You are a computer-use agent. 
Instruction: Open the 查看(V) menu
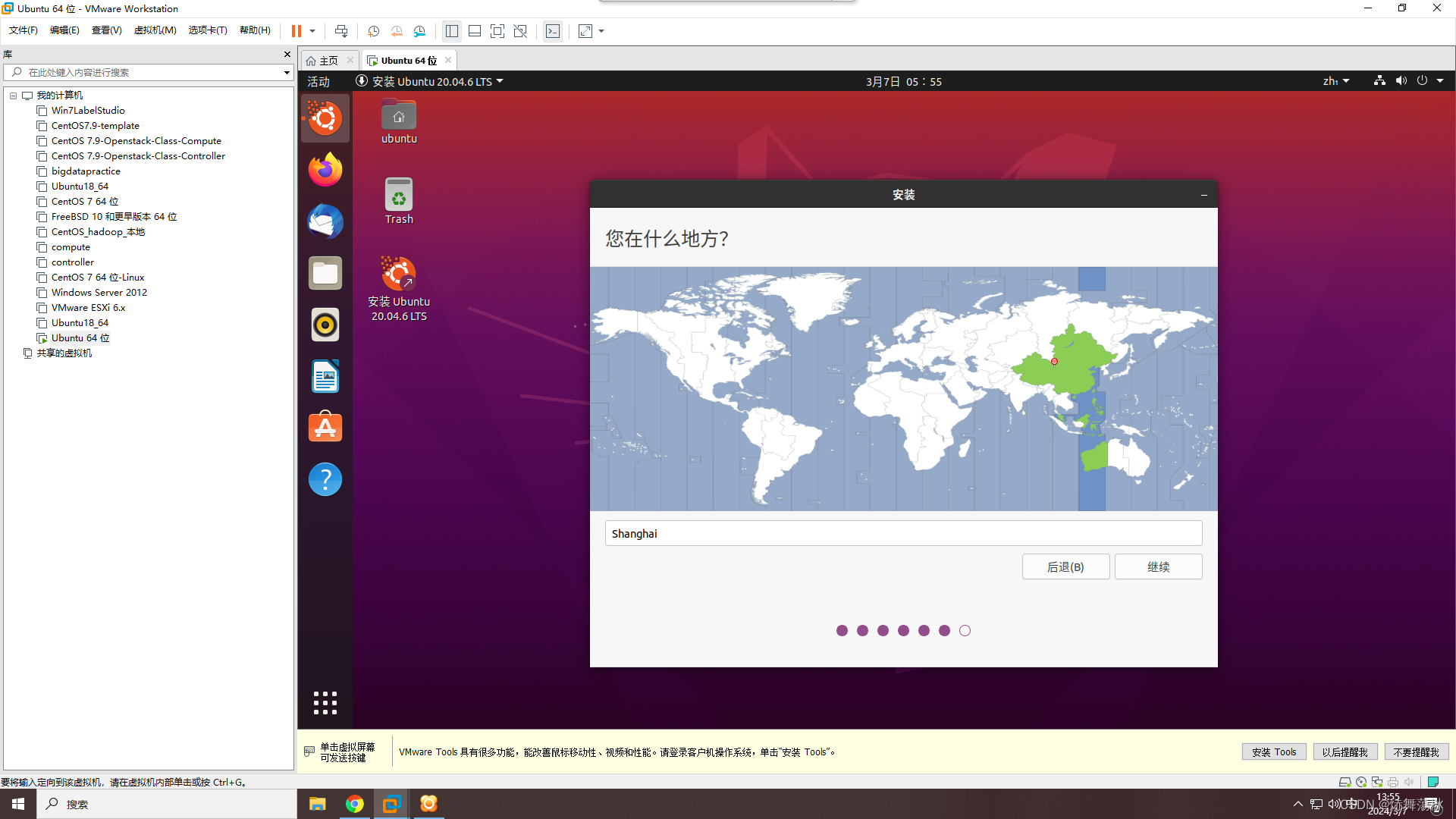[x=106, y=30]
